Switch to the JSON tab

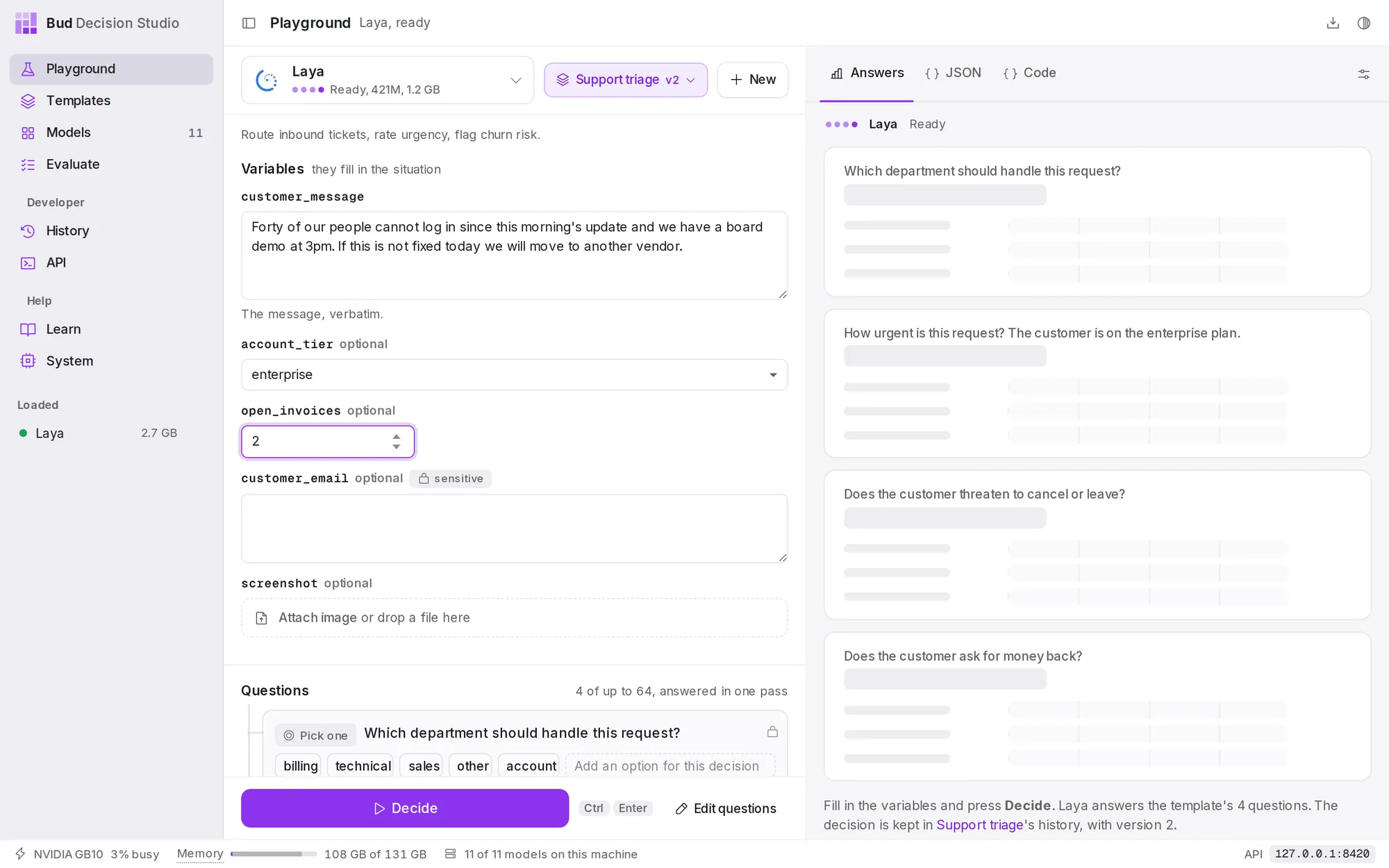click(953, 73)
